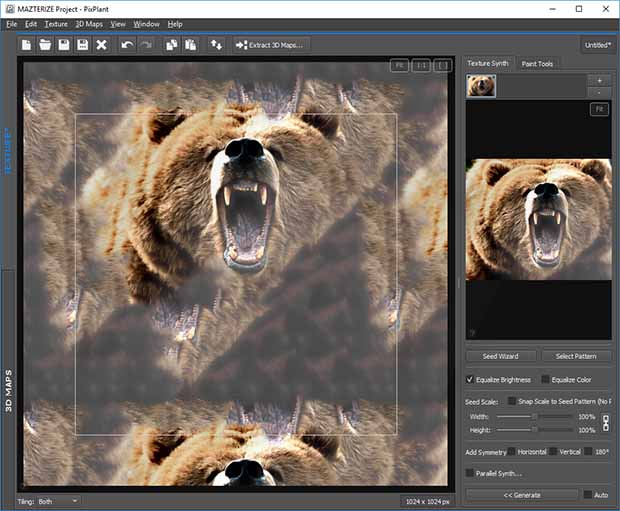Screen dimensions: 620x511
Task: Open the File menu
Action: (11, 24)
